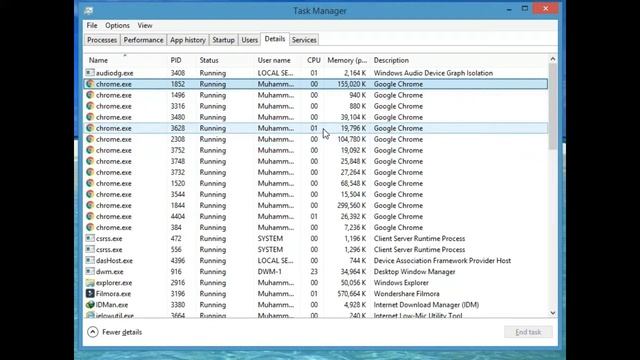640x360 pixels.
Task: Click the Chrome icon for PID 2308
Action: tap(90, 139)
